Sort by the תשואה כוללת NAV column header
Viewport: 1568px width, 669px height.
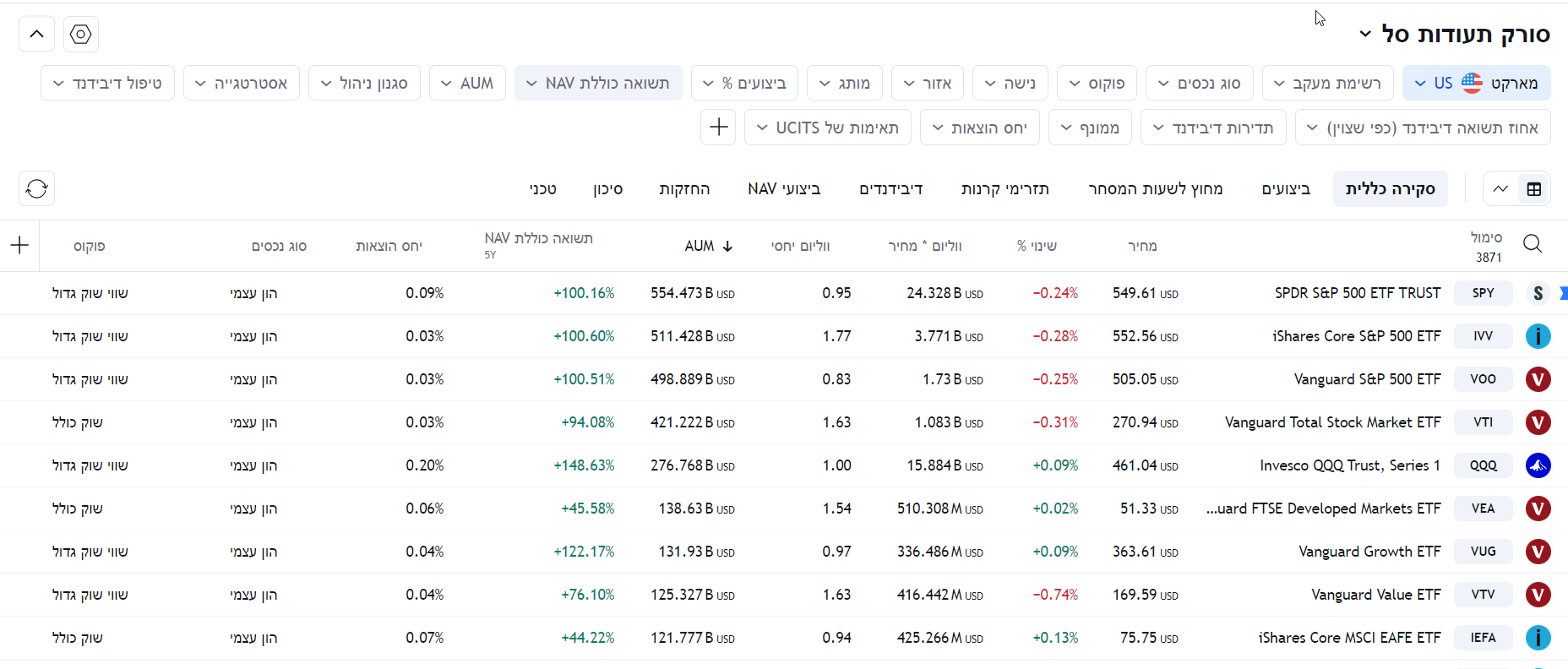pyautogui.click(x=539, y=239)
